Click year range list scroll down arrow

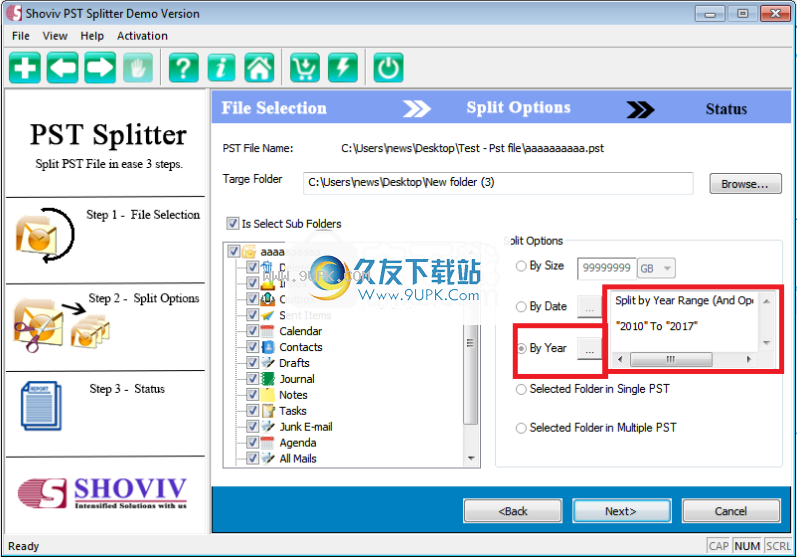tap(767, 343)
